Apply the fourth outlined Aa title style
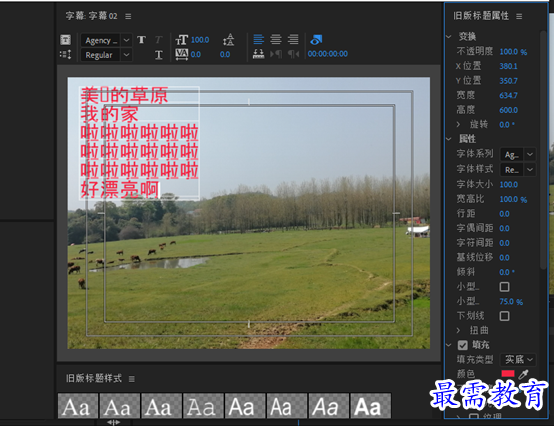Viewport: 554px width, 426px height. click(203, 406)
